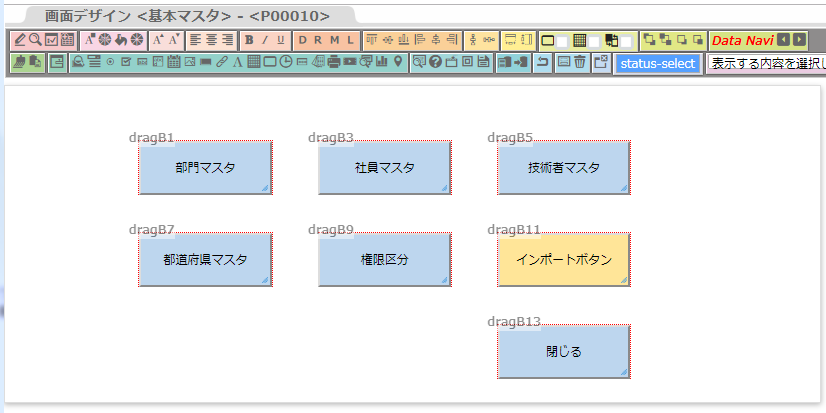Insert a map pin component
The height and width of the screenshot is (413, 826).
pyautogui.click(x=398, y=62)
